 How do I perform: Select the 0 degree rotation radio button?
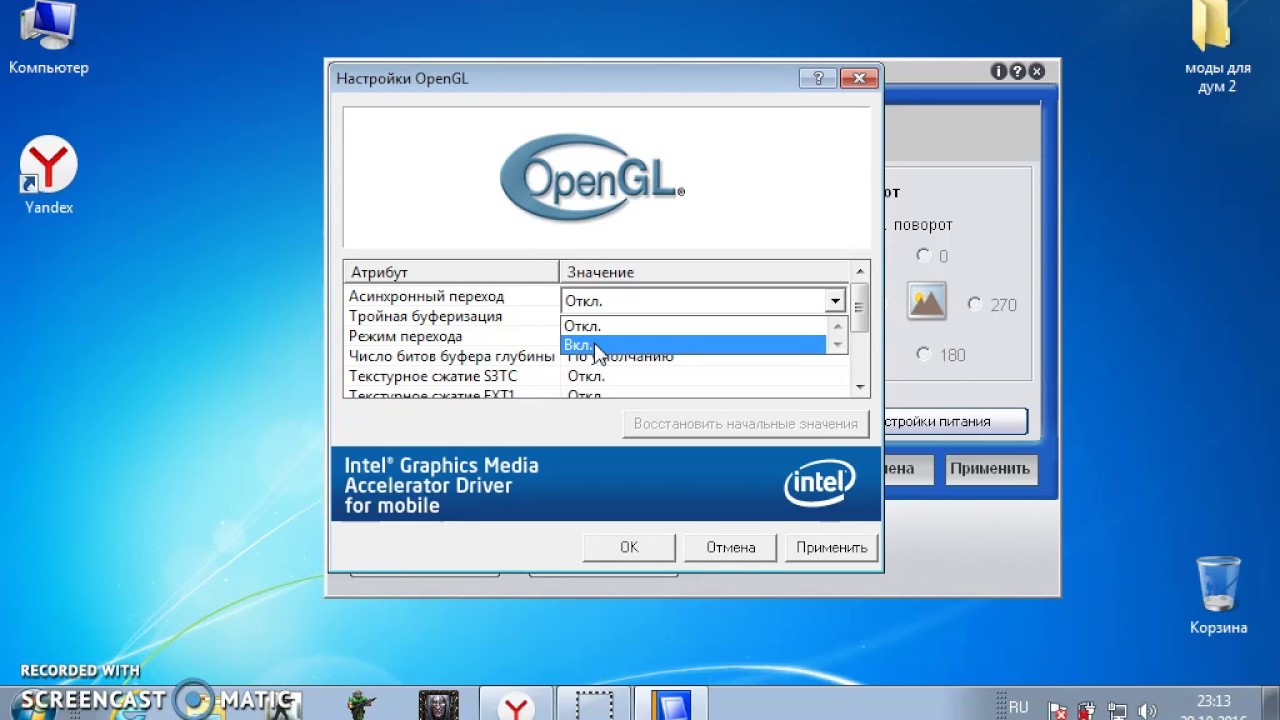923,256
